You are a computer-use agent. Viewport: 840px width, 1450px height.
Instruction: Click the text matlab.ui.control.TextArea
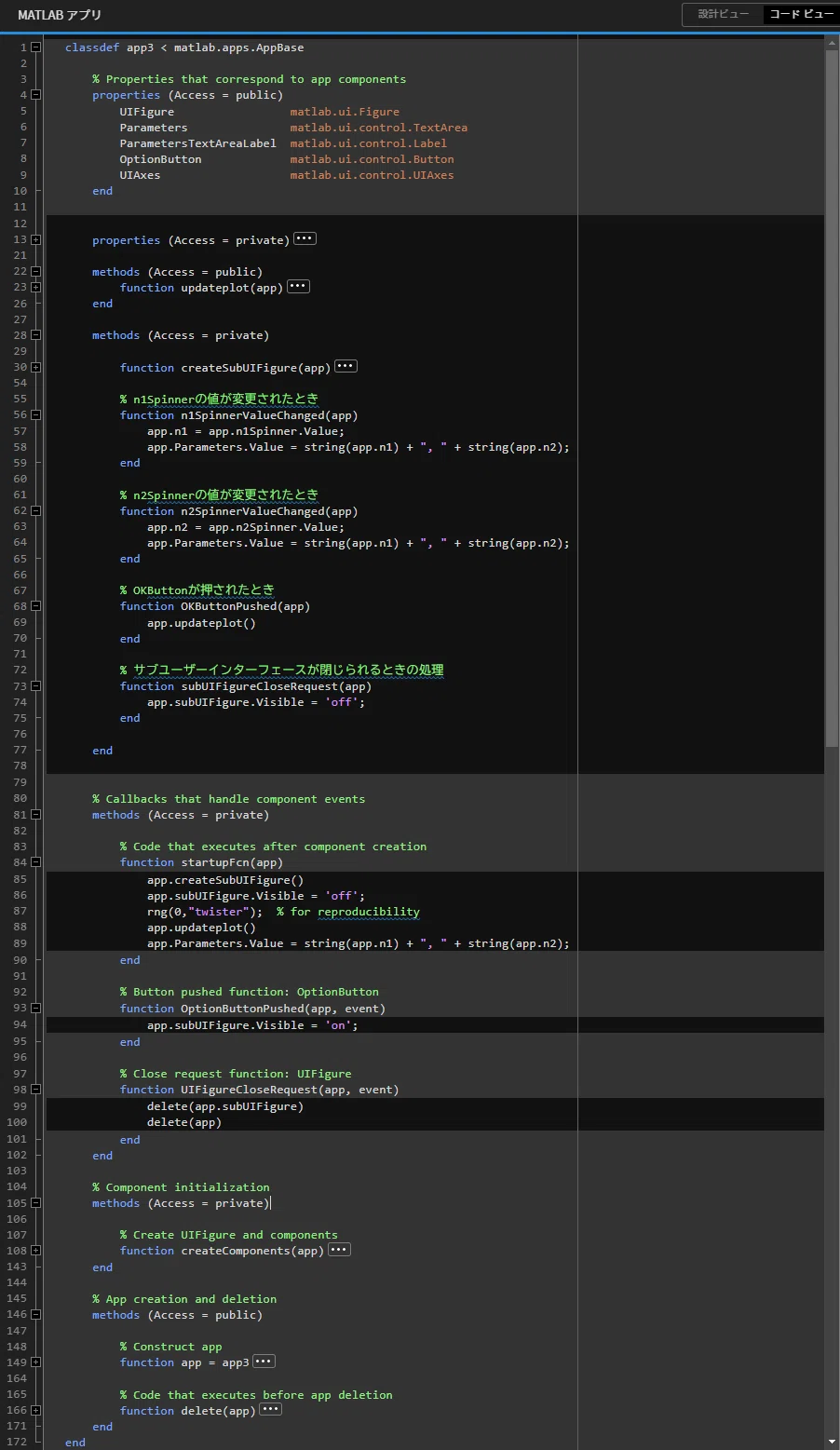coord(379,128)
